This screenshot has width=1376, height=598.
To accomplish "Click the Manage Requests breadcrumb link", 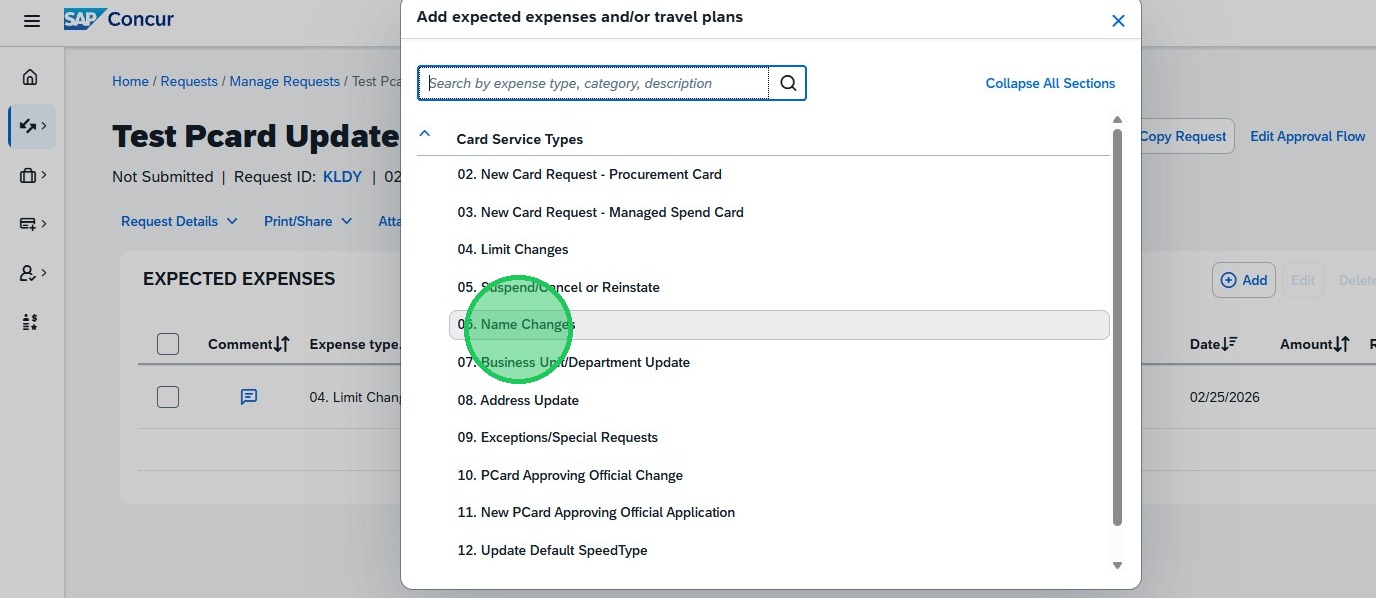I will click(285, 81).
